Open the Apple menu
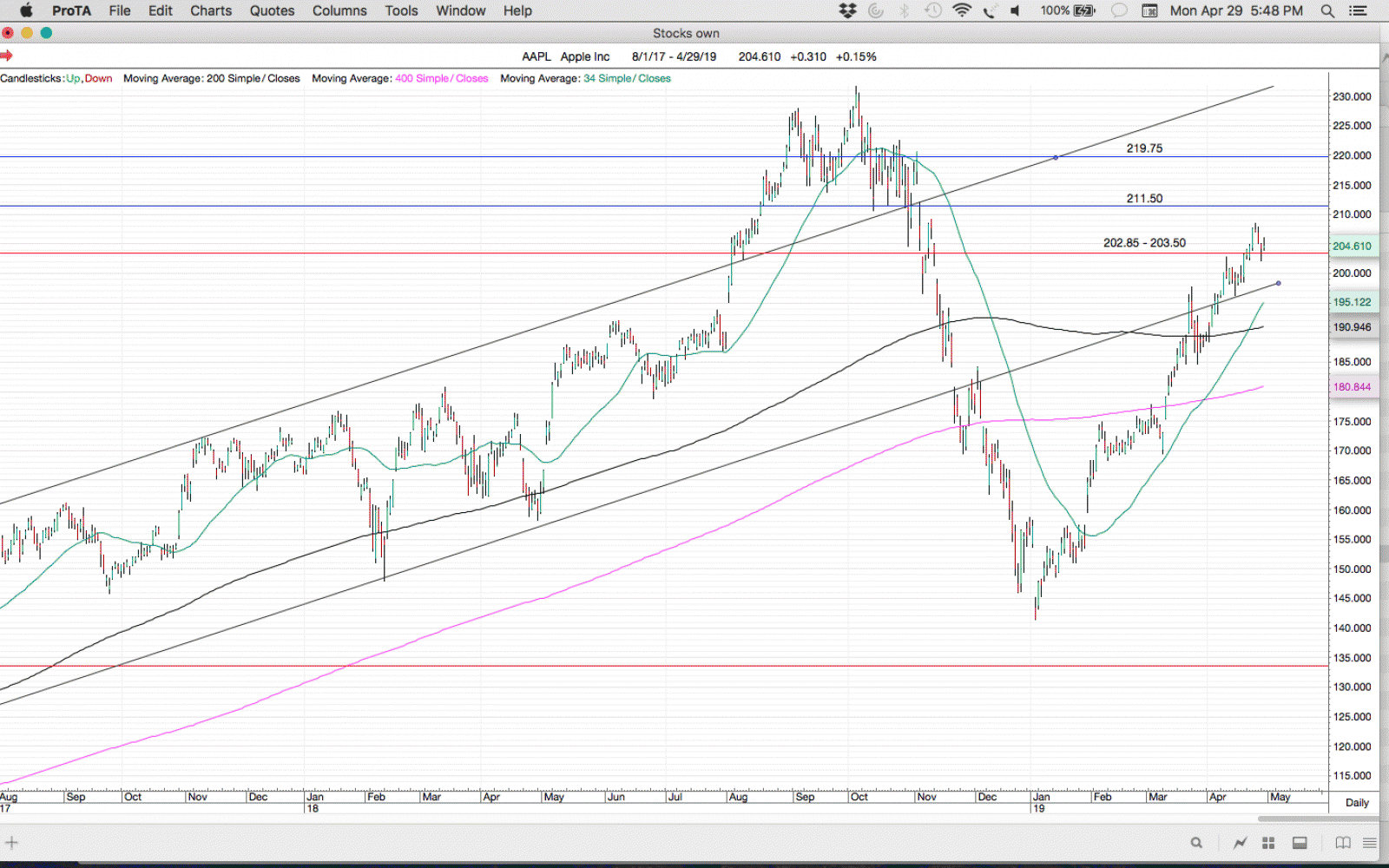This screenshot has height=868, width=1389. point(26,10)
